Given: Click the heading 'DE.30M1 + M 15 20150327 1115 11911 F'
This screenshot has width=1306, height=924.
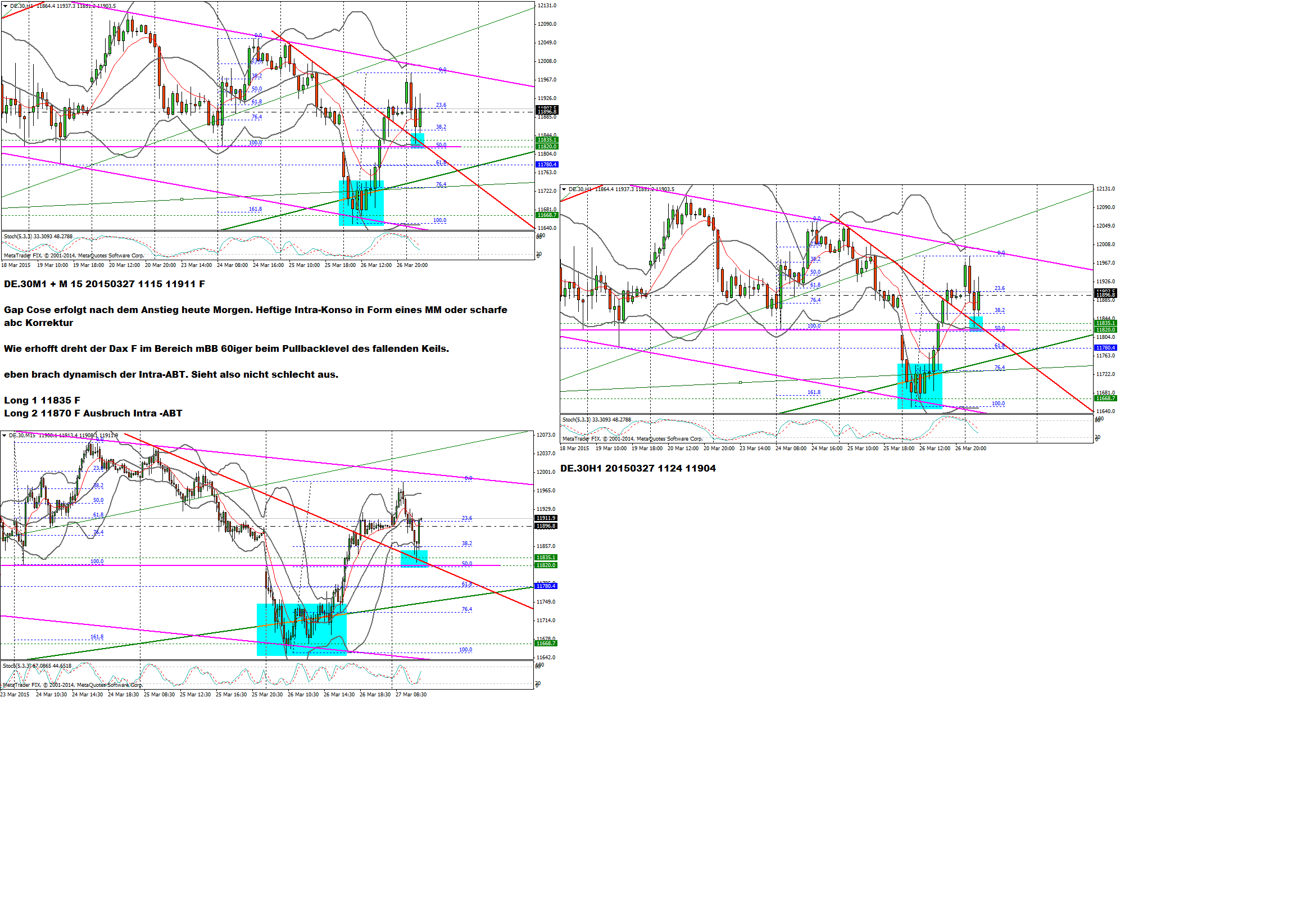Looking at the screenshot, I should pos(104,284).
